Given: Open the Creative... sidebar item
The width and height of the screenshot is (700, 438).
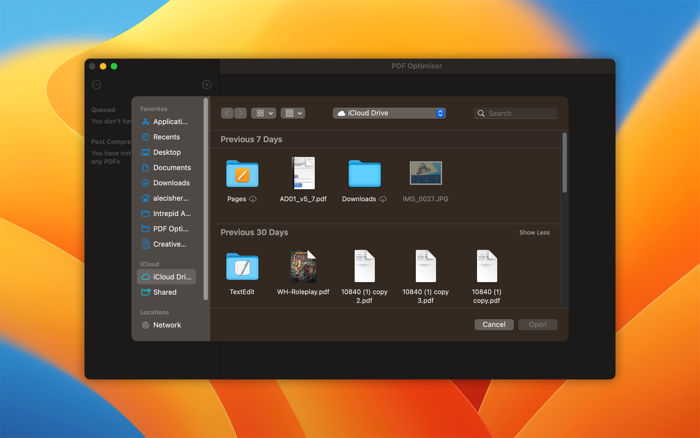Looking at the screenshot, I should point(166,244).
